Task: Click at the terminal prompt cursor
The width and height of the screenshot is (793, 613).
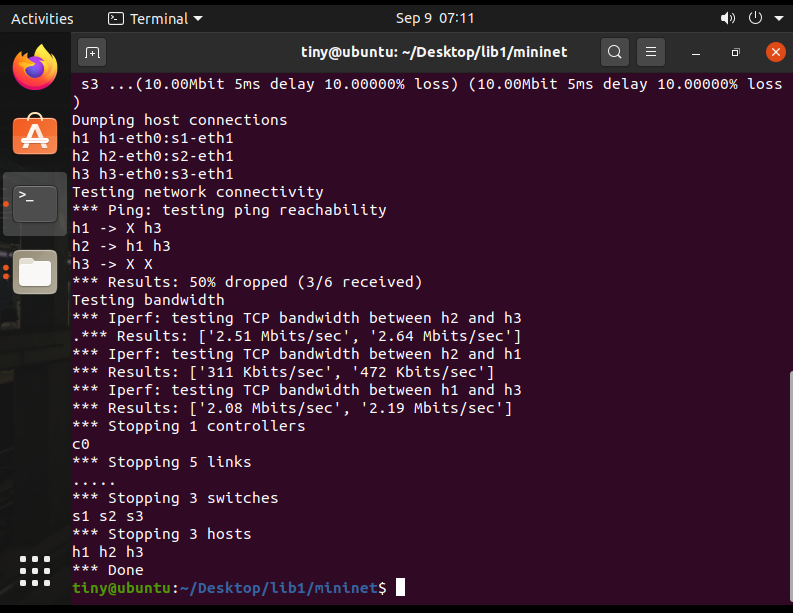Action: (x=400, y=587)
